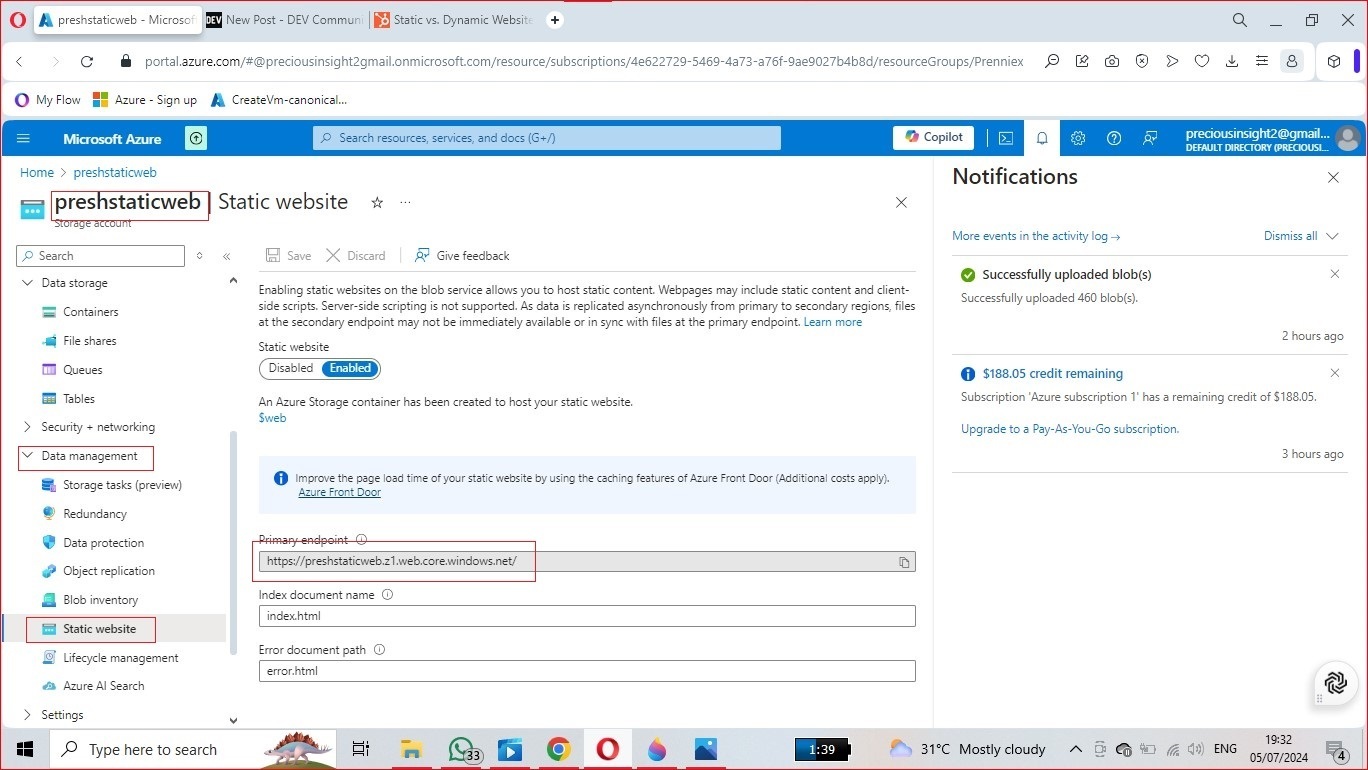
Task: Close the Static website blade
Action: click(901, 203)
